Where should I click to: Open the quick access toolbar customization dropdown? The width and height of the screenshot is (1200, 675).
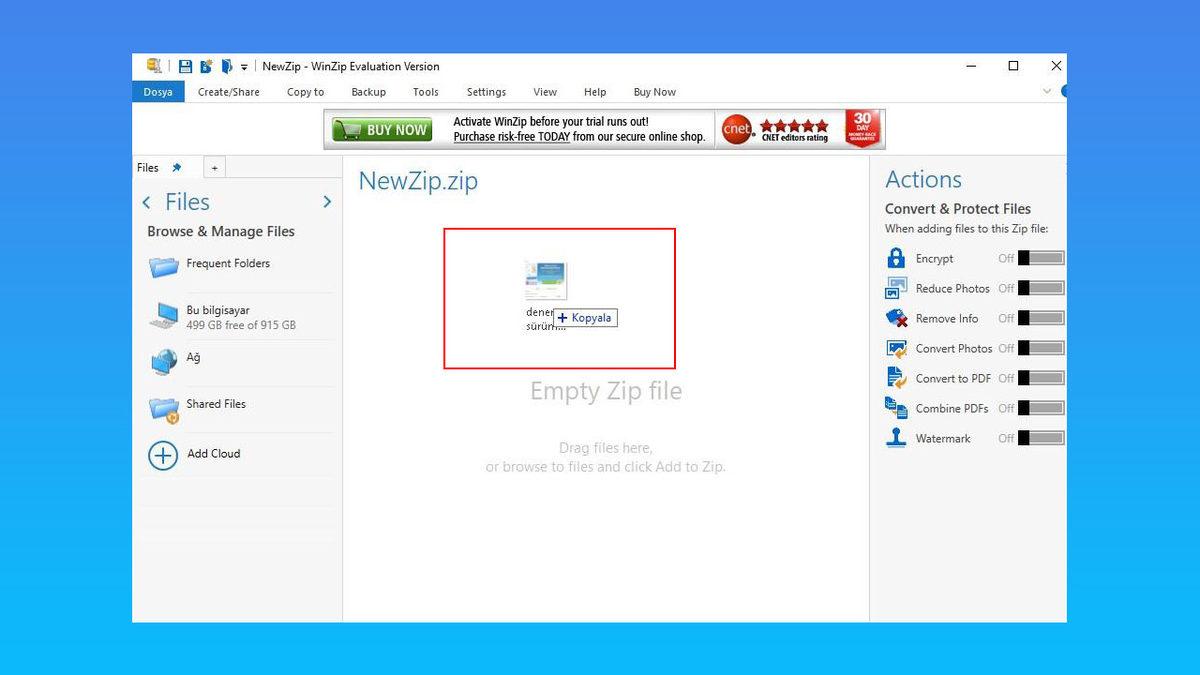[x=244, y=66]
